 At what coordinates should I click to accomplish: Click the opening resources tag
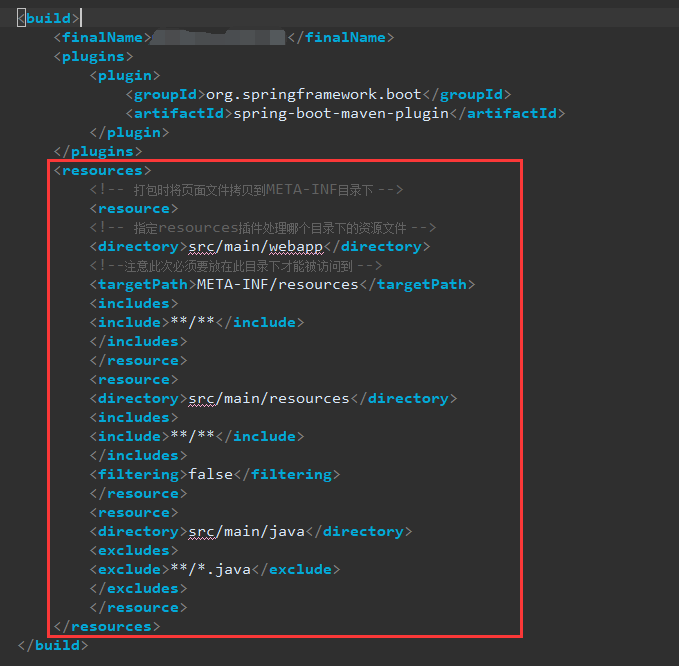pyautogui.click(x=102, y=170)
